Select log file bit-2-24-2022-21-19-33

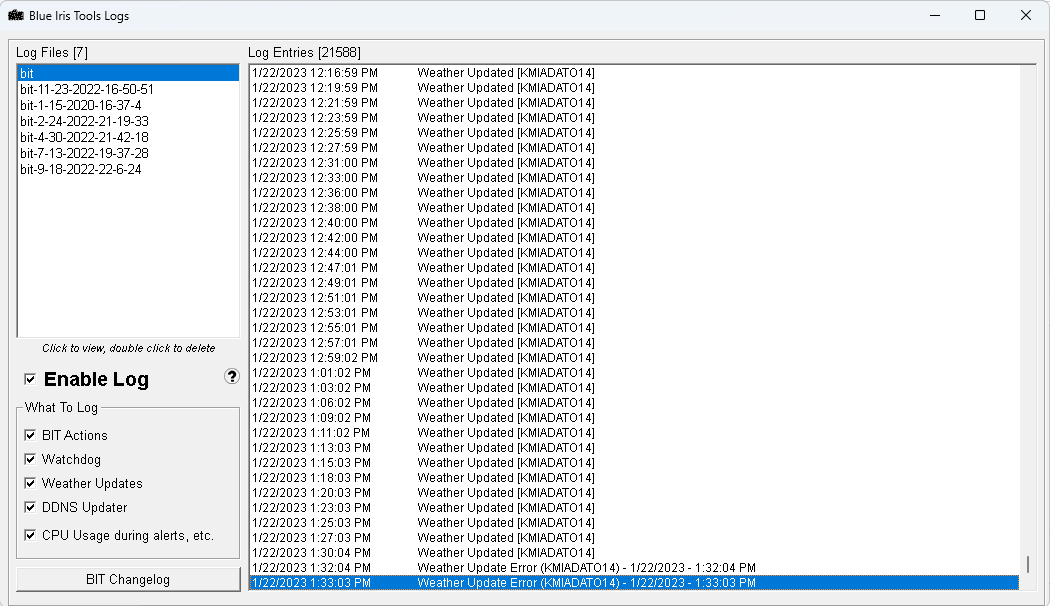[x=128, y=121]
